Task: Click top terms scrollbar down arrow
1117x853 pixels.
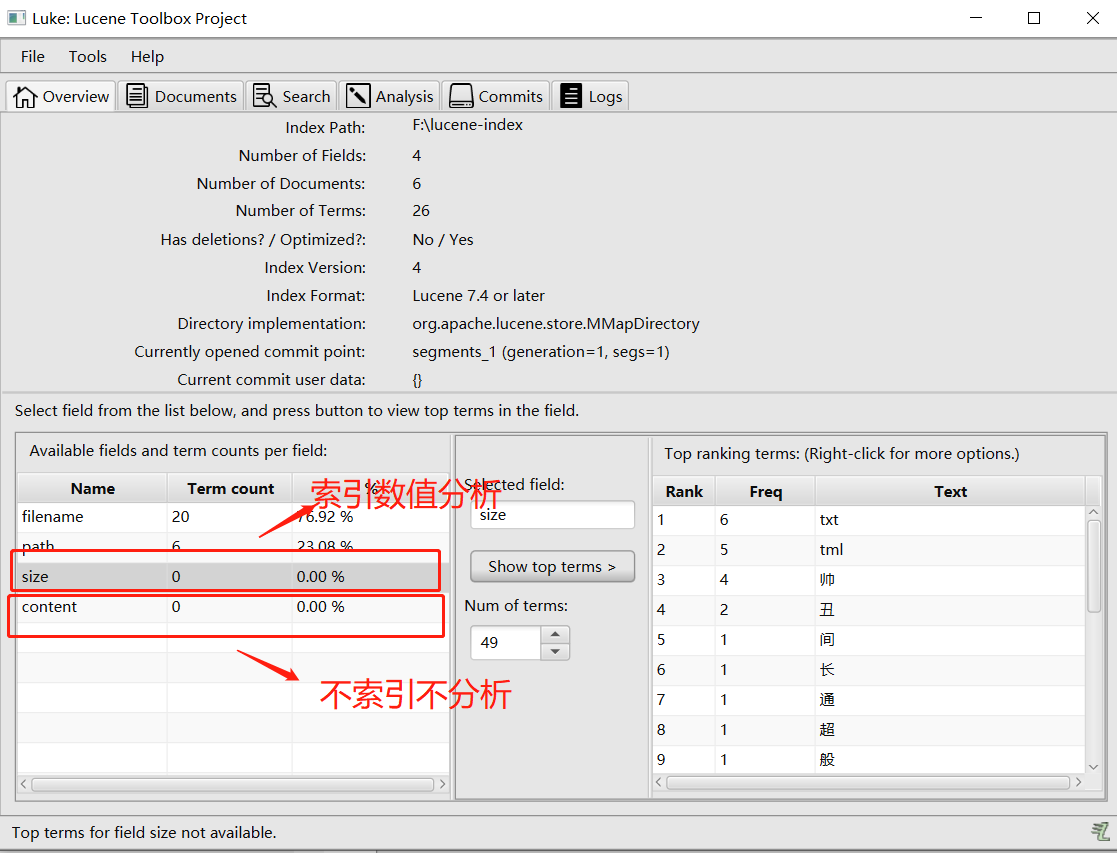Action: coord(1094,767)
